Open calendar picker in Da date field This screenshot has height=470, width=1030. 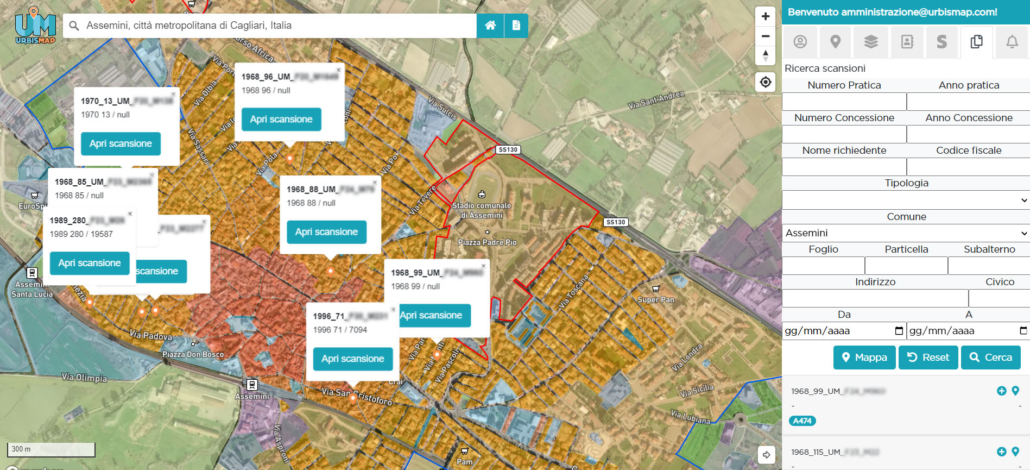click(x=899, y=331)
